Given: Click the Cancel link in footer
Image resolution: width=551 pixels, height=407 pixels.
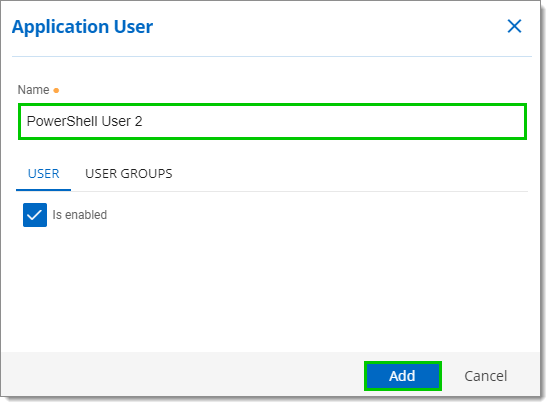Looking at the screenshot, I should point(486,376).
